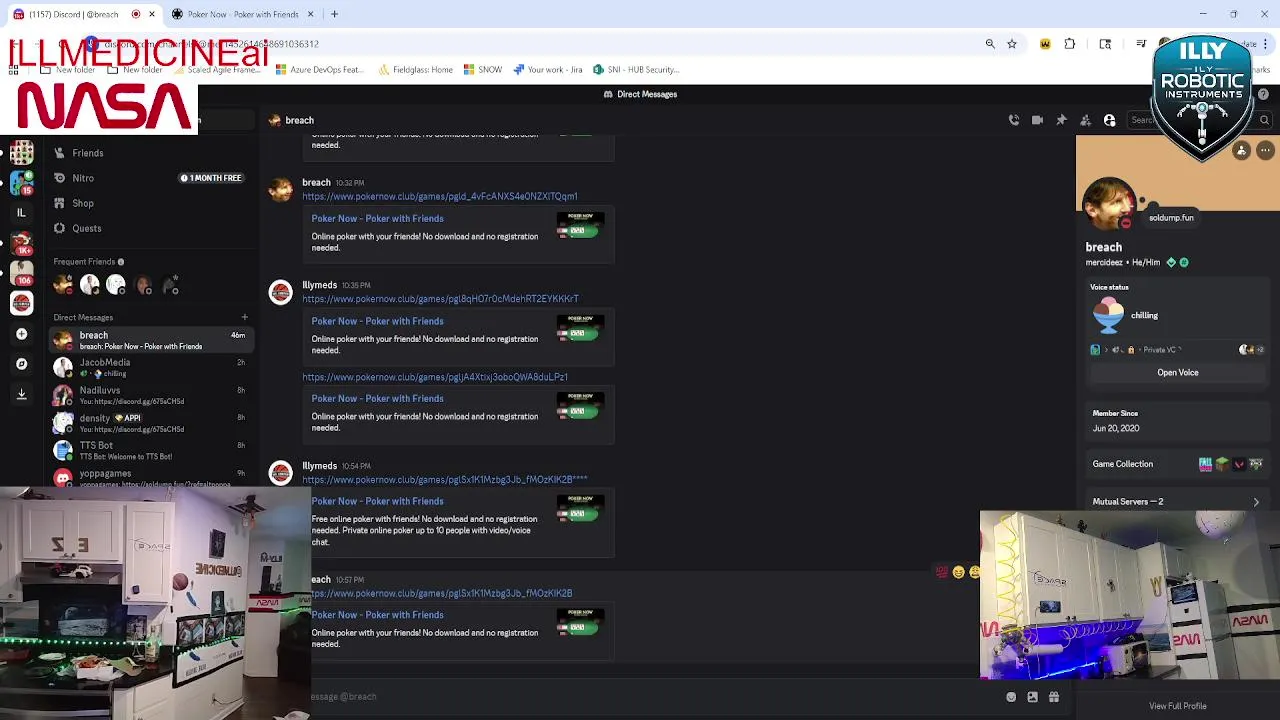Open Fieldglass Home bookmark
This screenshot has width=1280, height=720.
click(x=415, y=70)
